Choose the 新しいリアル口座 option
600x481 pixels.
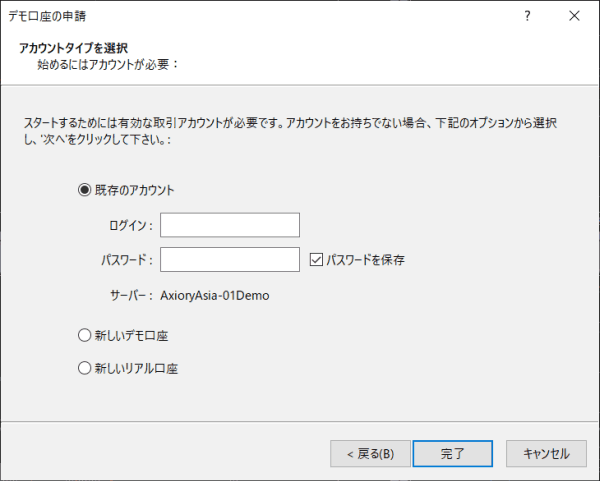tap(84, 367)
